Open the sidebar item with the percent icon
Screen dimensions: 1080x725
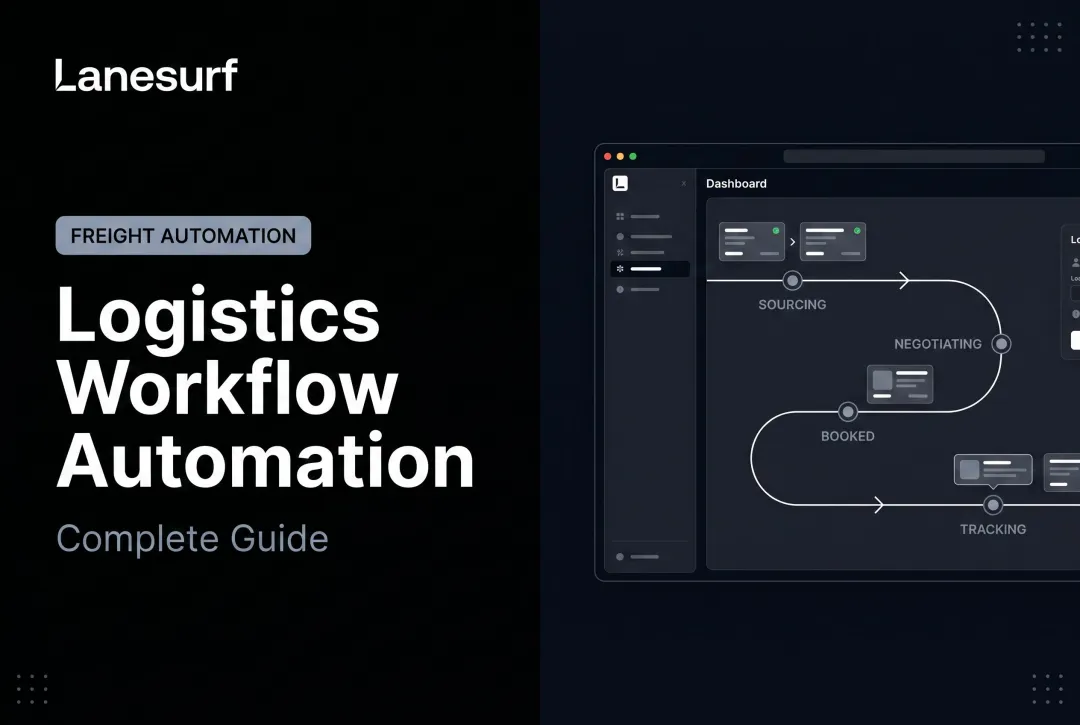click(640, 253)
